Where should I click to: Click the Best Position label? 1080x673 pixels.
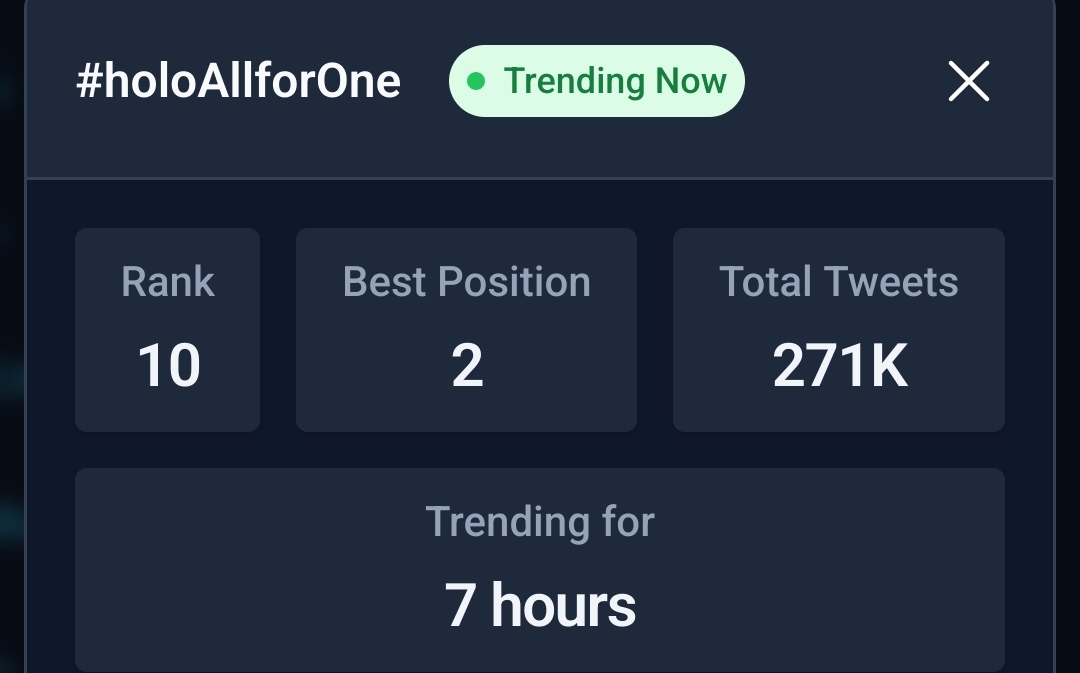pos(466,282)
